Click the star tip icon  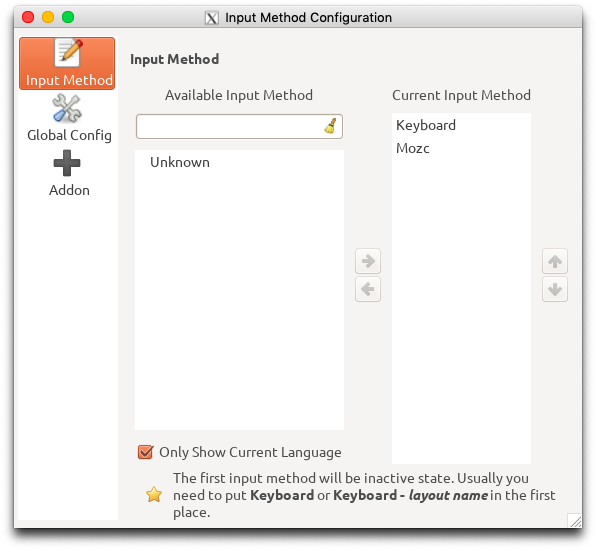pos(154,495)
